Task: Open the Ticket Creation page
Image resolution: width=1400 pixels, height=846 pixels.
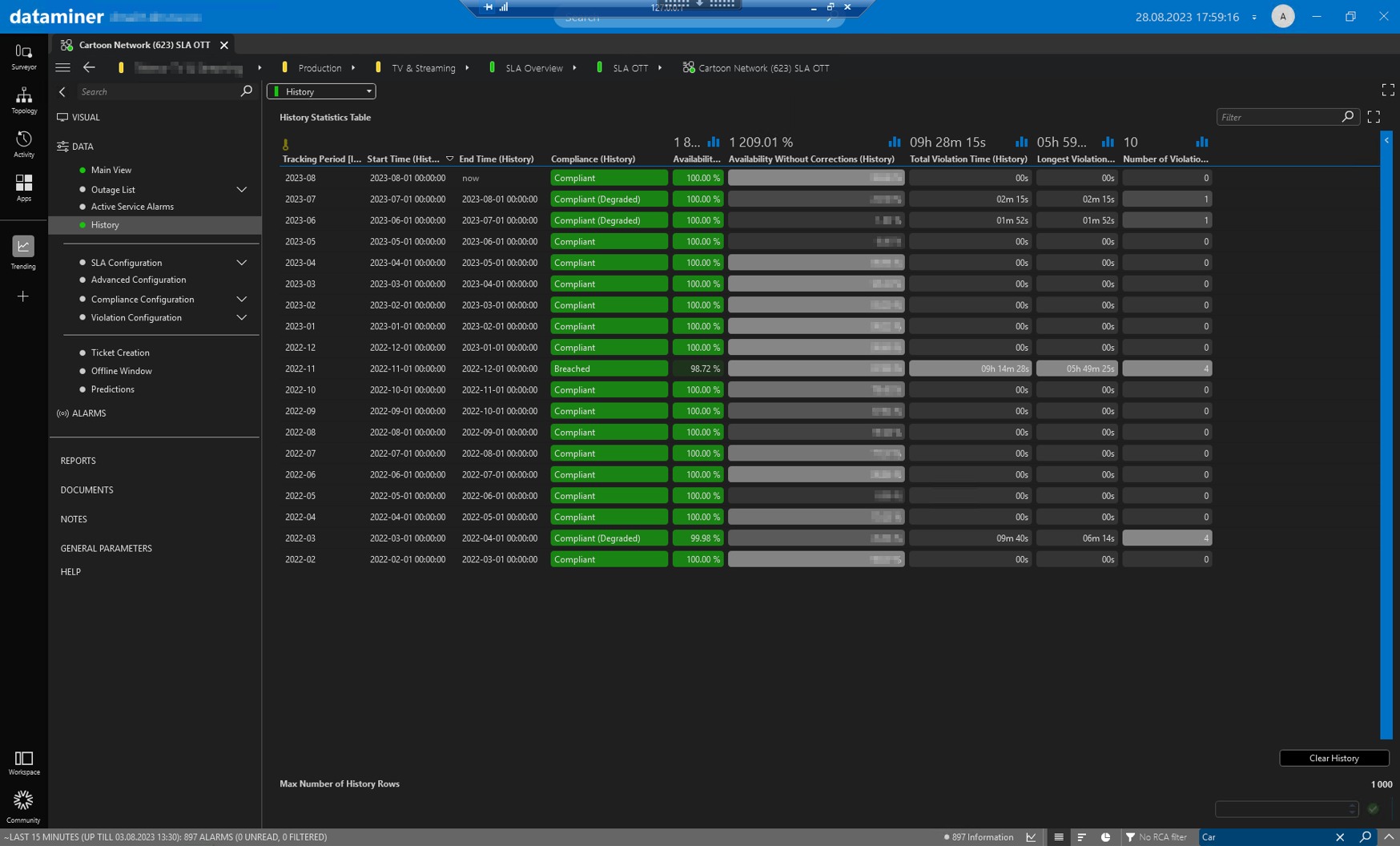Action: coord(120,352)
